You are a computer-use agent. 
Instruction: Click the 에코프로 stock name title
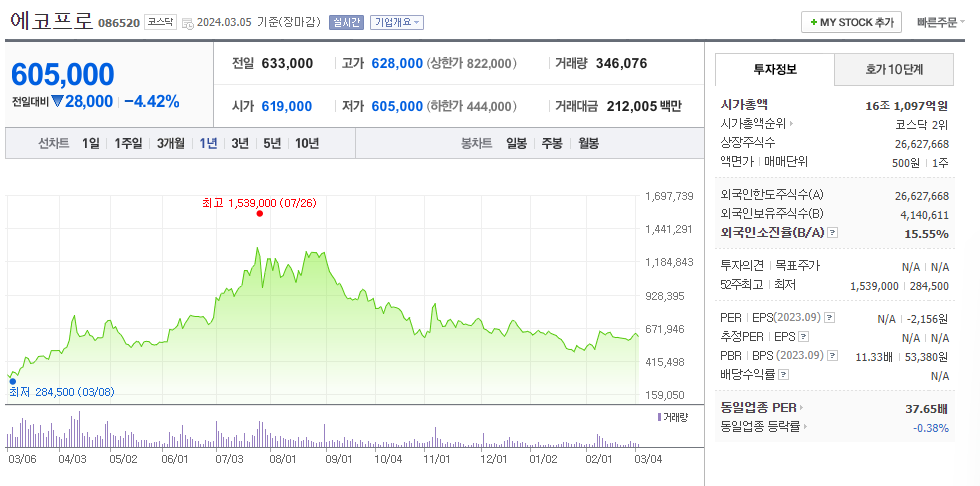pyautogui.click(x=52, y=22)
